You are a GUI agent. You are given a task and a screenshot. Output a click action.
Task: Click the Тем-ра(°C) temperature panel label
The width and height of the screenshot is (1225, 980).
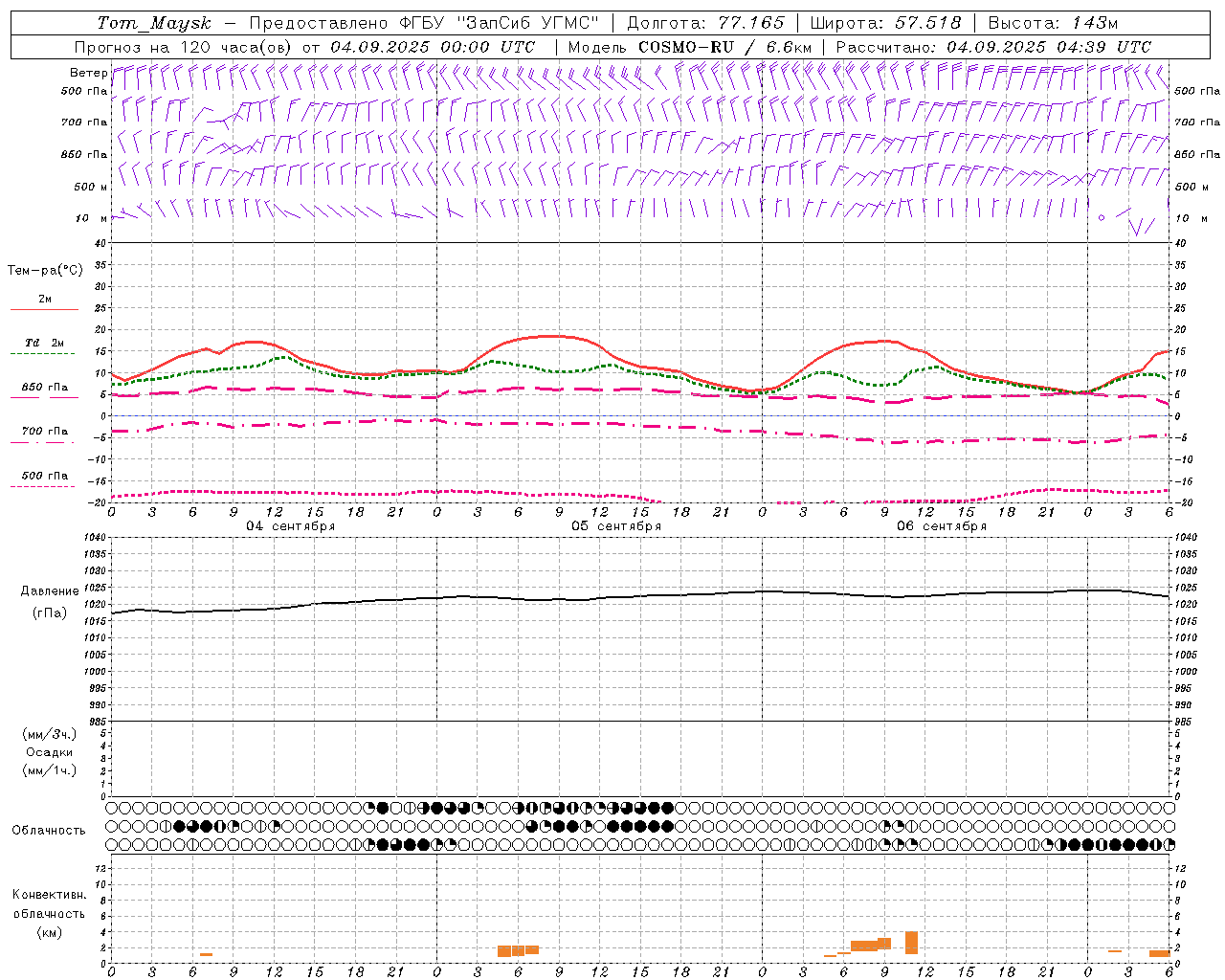click(45, 271)
